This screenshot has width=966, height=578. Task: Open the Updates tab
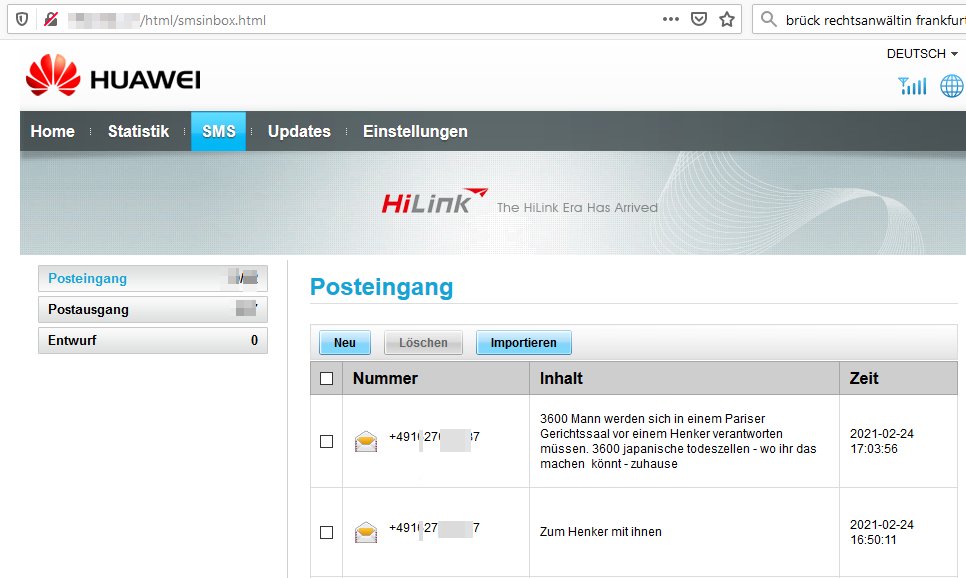coord(299,131)
